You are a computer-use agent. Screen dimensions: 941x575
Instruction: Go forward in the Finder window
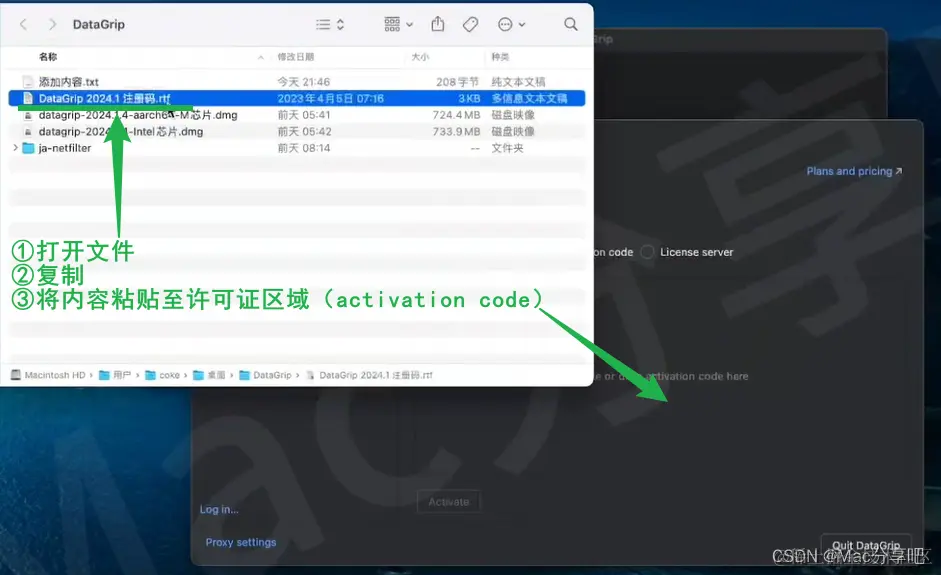52,24
